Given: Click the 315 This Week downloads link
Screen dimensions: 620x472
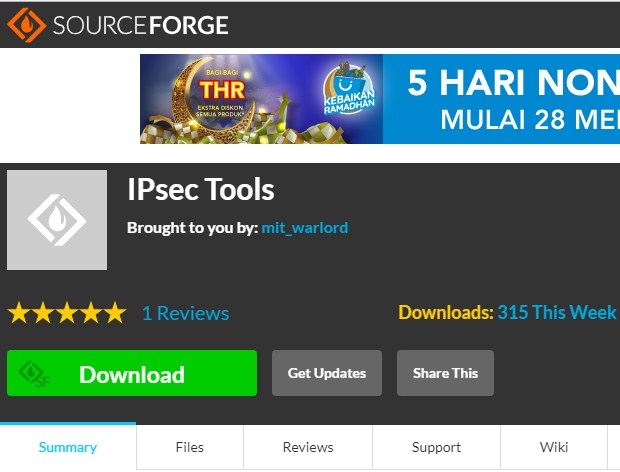Looking at the screenshot, I should click(x=556, y=312).
